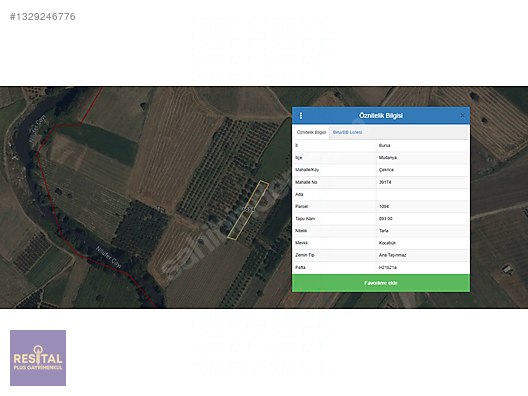Click the Mudanya value in İlçe row

point(388,158)
